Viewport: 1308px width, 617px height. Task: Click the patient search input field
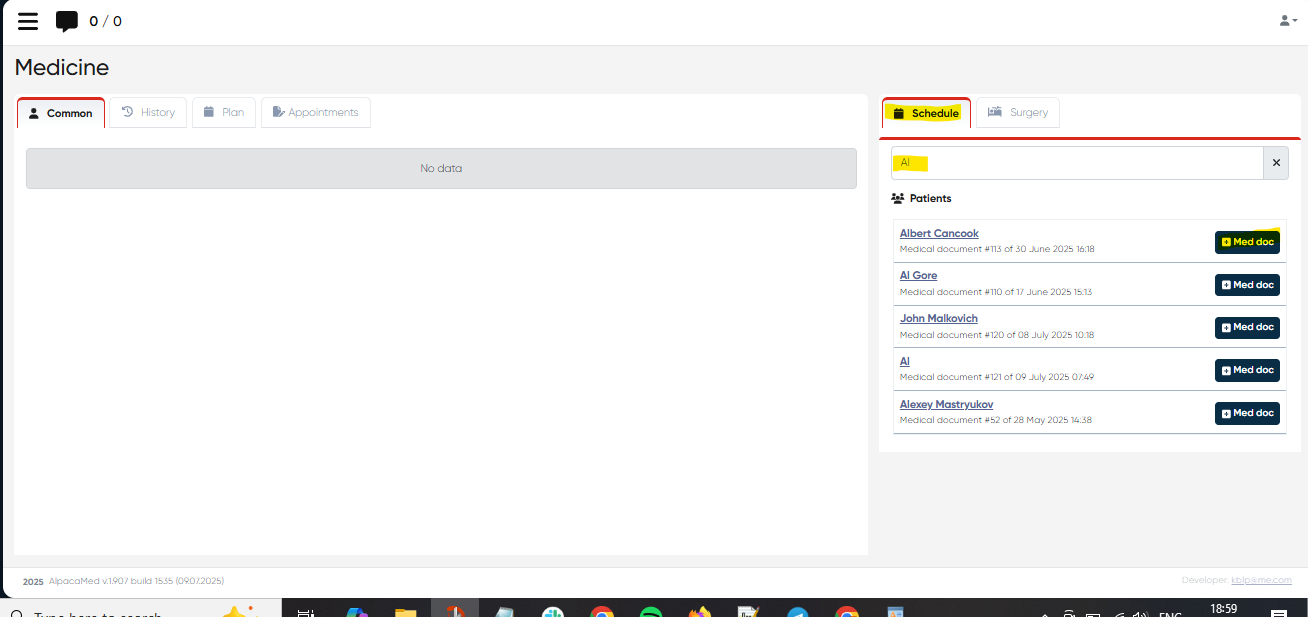(1076, 163)
